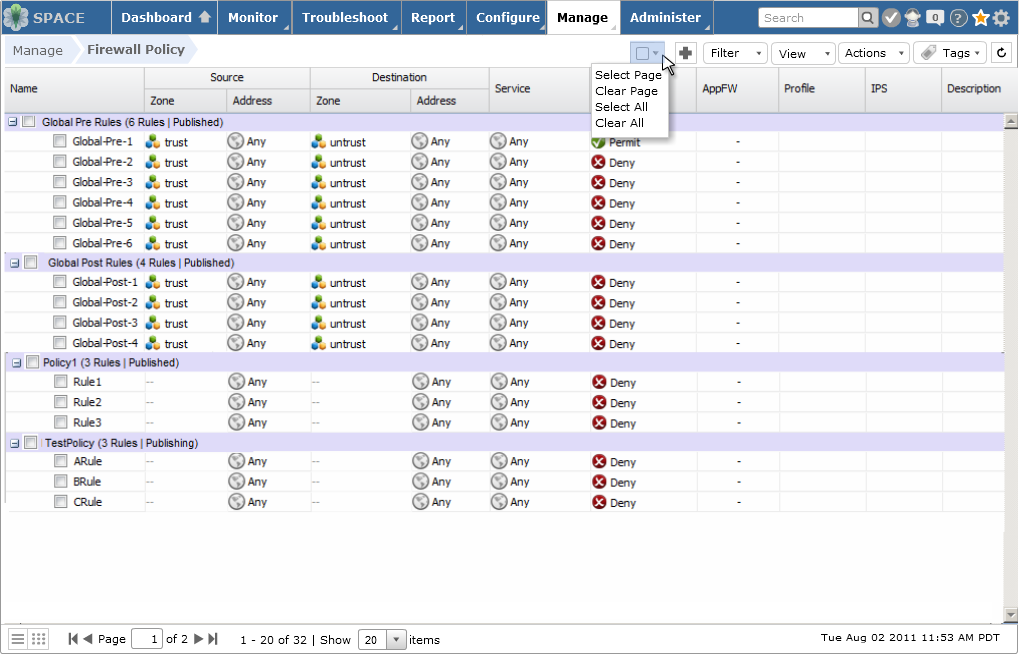Sort by the Service column header
The image size is (1019, 654).
click(x=539, y=89)
